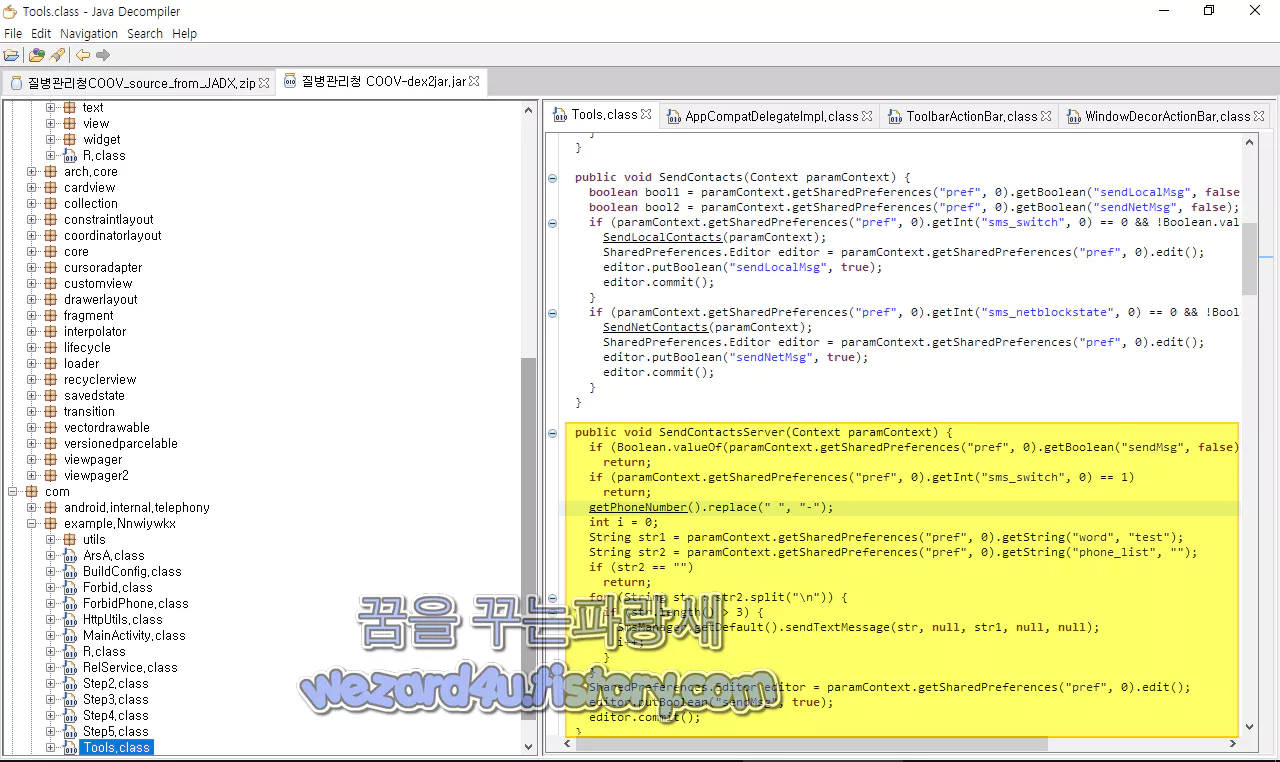Viewport: 1280px width, 762px height.
Task: Open the File menu
Action: pyautogui.click(x=13, y=33)
